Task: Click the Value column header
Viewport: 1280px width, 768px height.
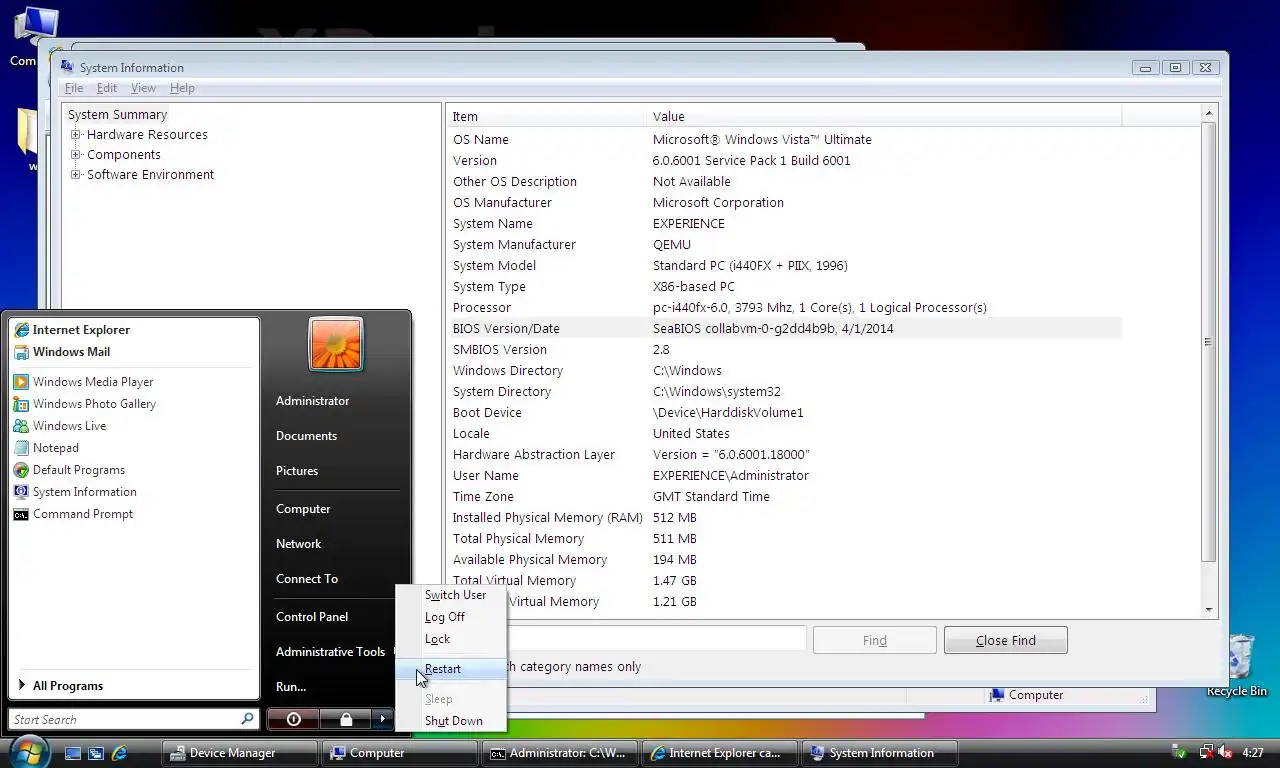Action: pyautogui.click(x=884, y=116)
